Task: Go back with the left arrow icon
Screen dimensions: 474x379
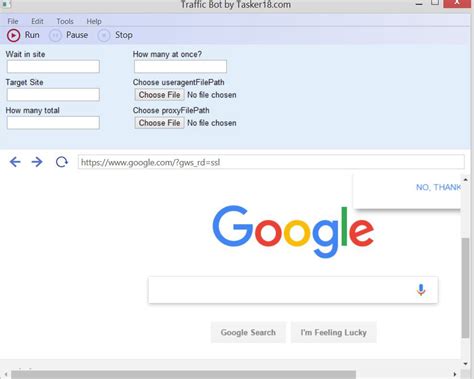Action: coord(15,162)
